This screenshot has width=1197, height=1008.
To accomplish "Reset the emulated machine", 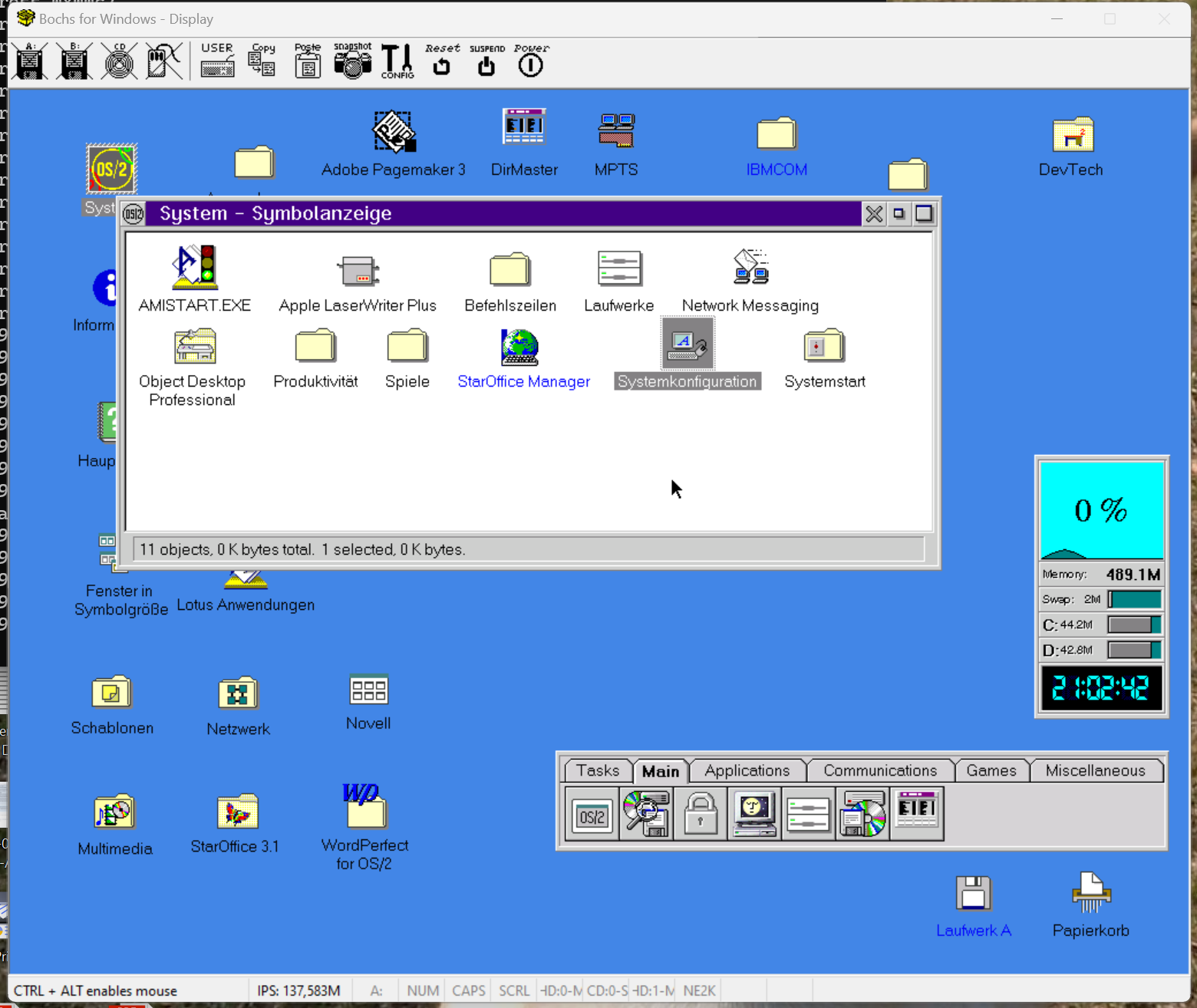I will [442, 61].
